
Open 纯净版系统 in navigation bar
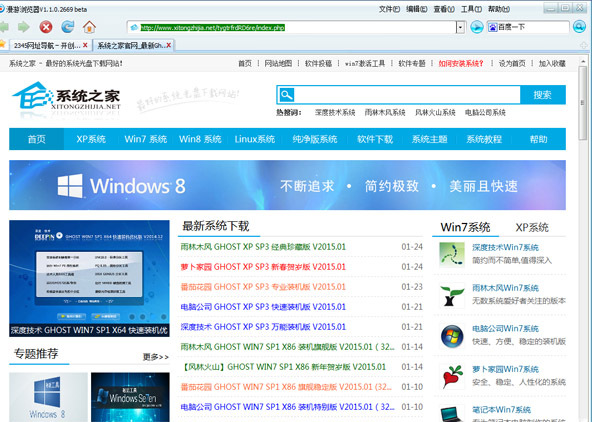click(x=314, y=139)
